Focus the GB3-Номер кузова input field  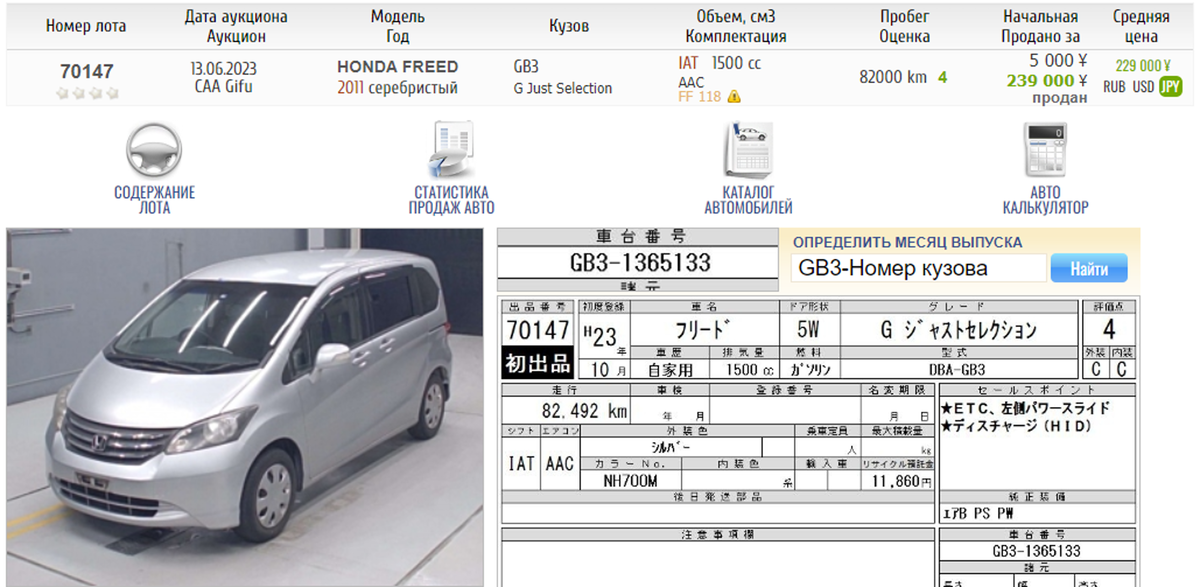[x=918, y=268]
